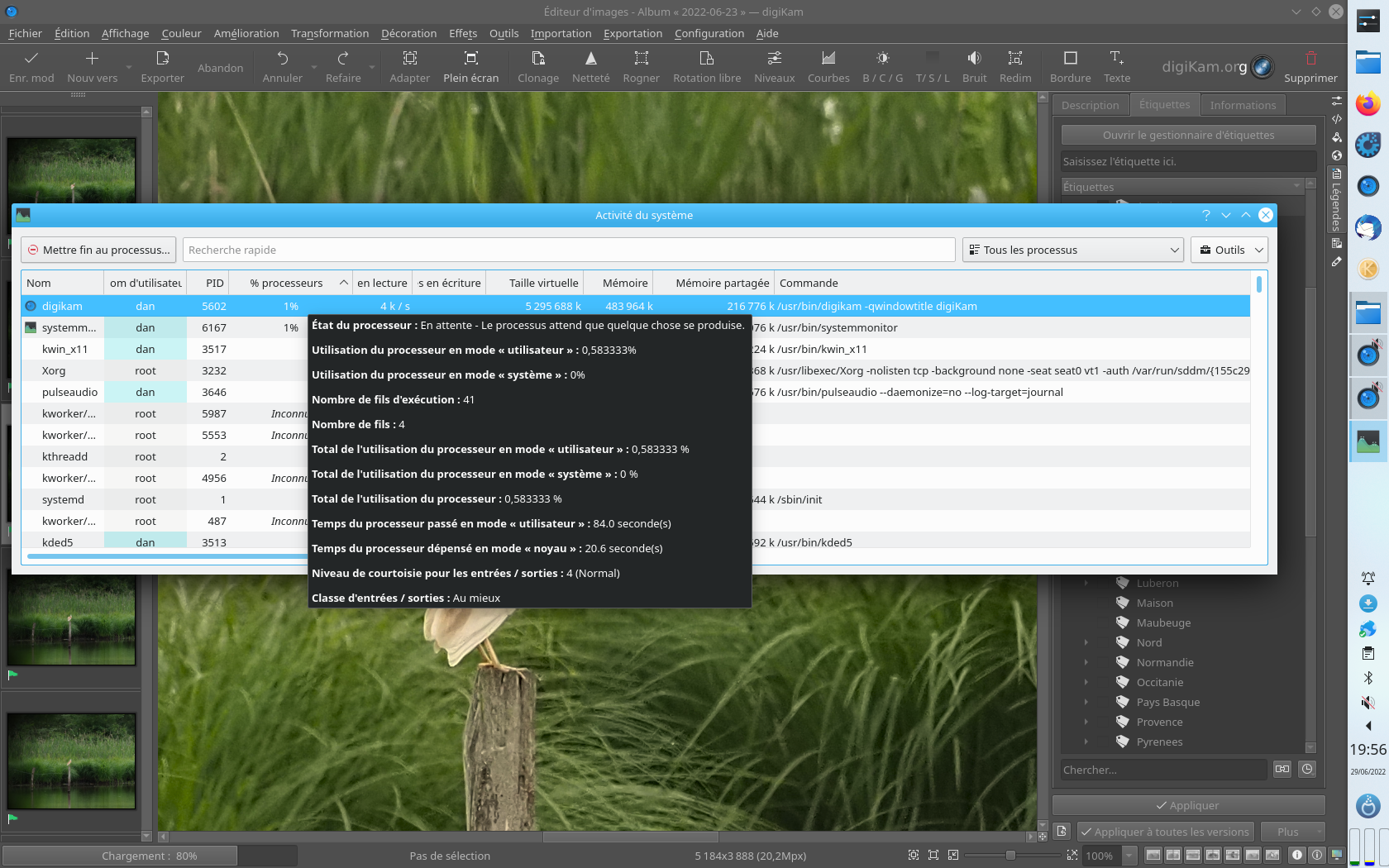Click the Chargement 80% progress bar
1389x868 pixels.
pos(150,856)
